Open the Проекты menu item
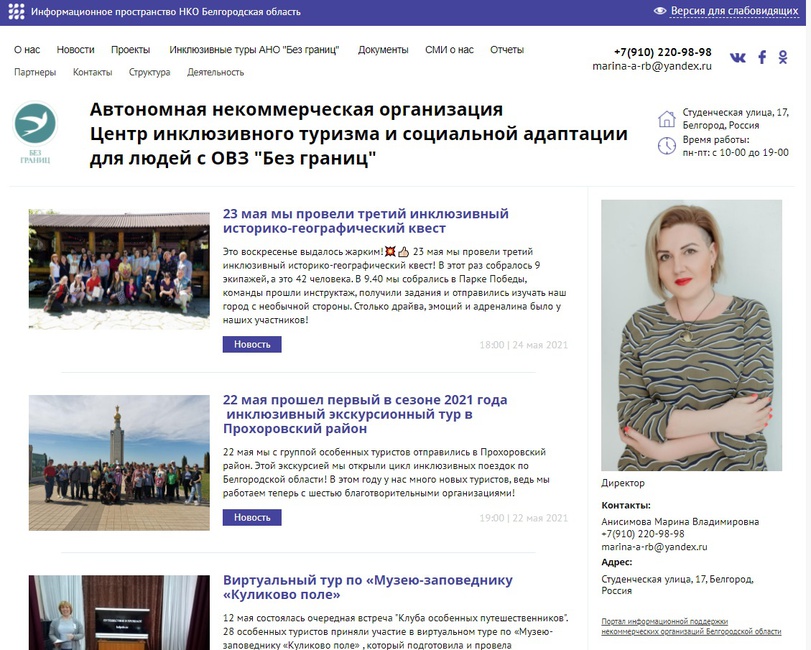The height and width of the screenshot is (650, 811). point(130,50)
